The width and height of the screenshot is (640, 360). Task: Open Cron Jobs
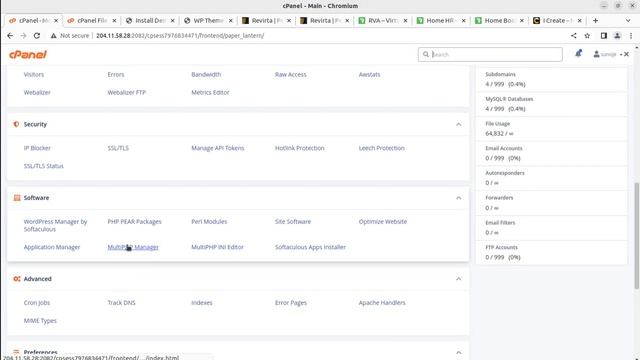click(37, 303)
